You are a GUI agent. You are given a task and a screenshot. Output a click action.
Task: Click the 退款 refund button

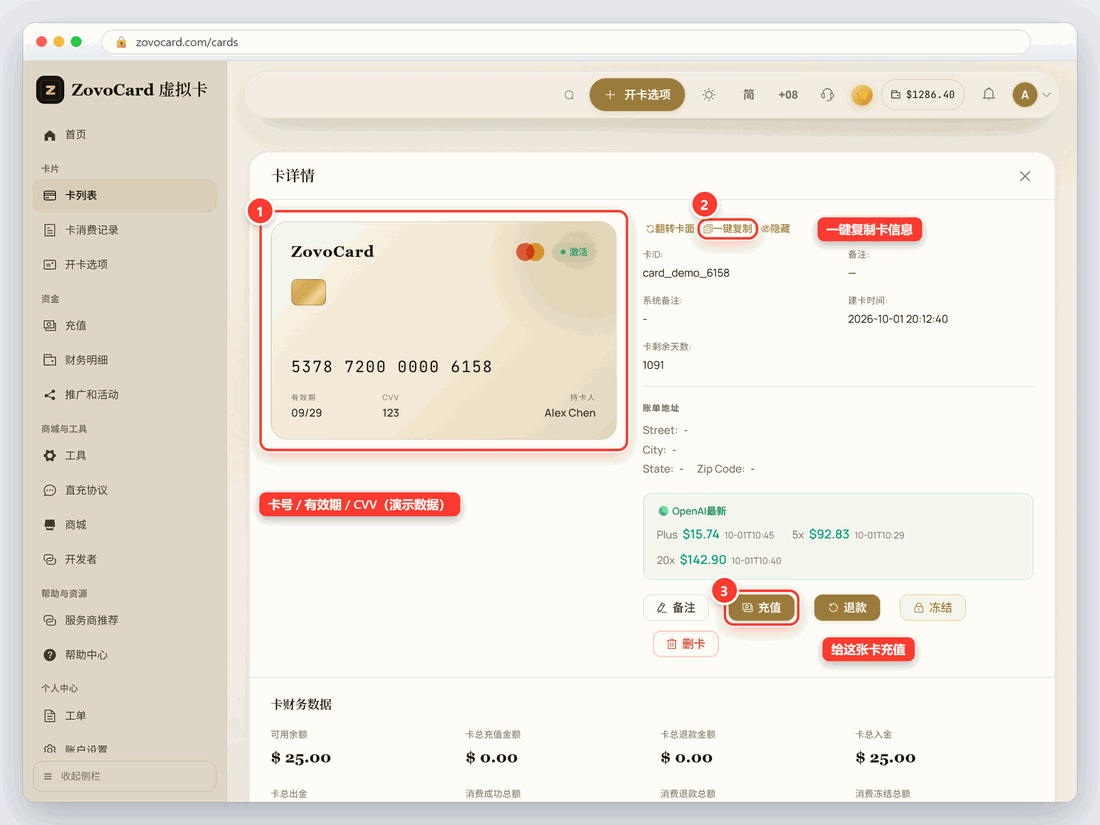[847, 608]
